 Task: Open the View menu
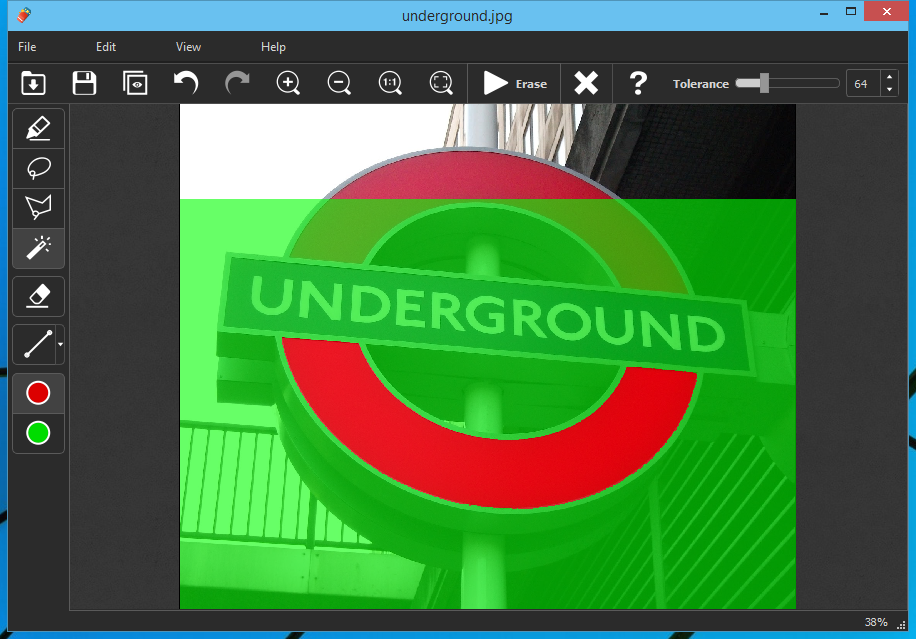(x=188, y=46)
